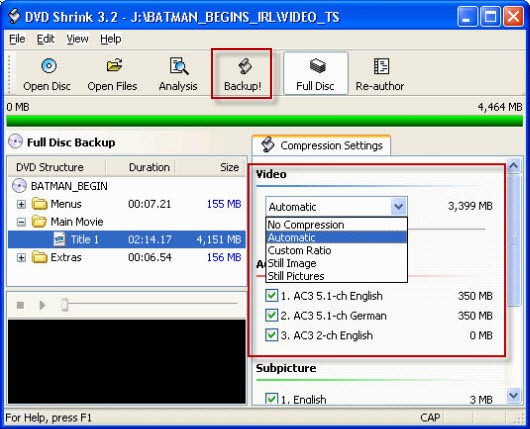This screenshot has width=530, height=429.
Task: Click the play button in preview
Action: pos(42,305)
